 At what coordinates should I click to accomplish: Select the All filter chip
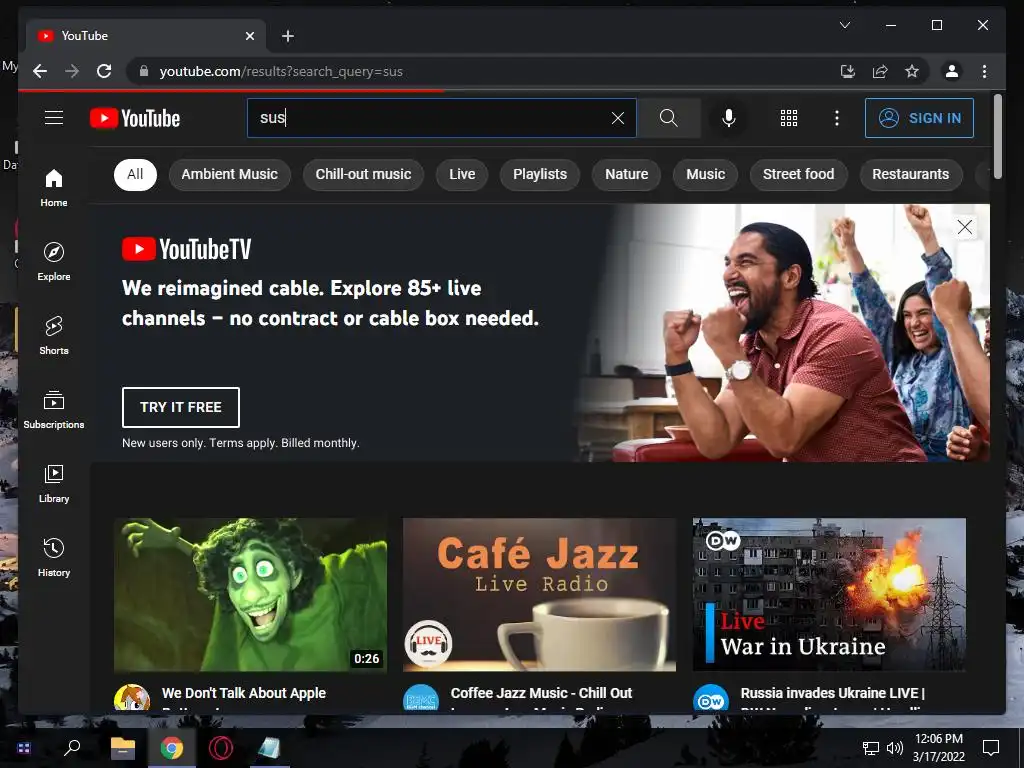[x=135, y=174]
